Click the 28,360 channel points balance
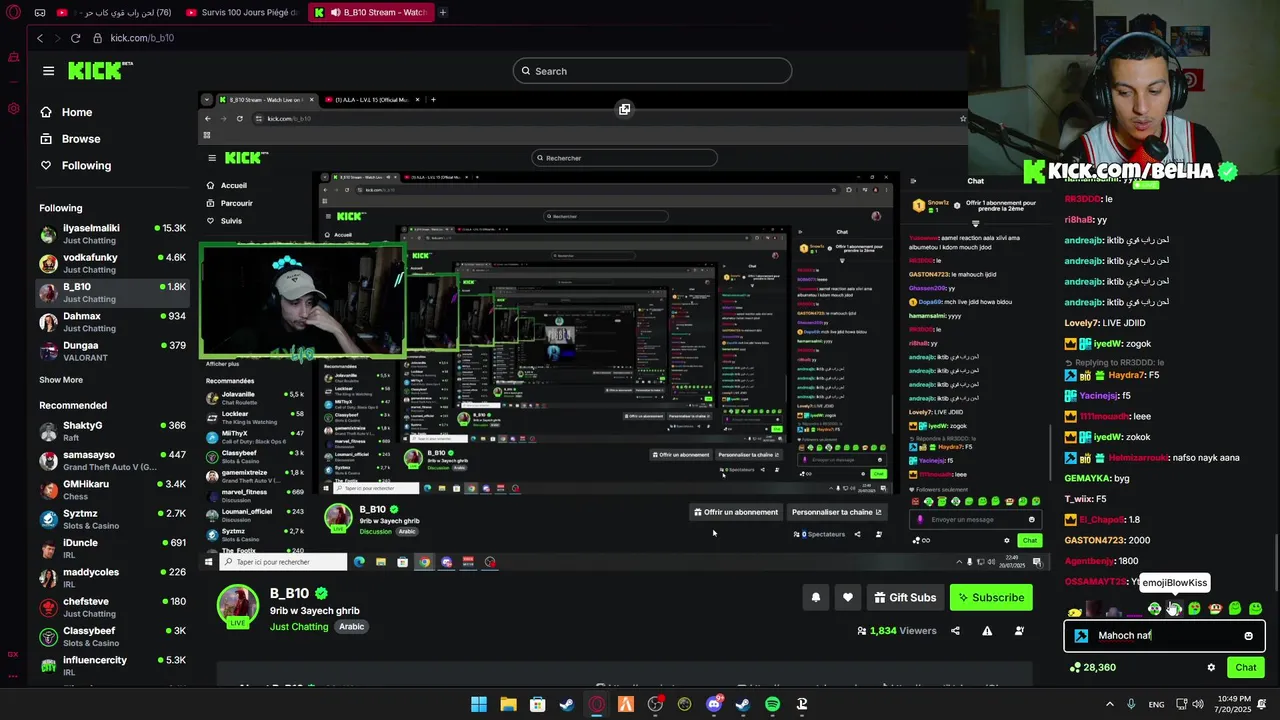 (1092, 667)
